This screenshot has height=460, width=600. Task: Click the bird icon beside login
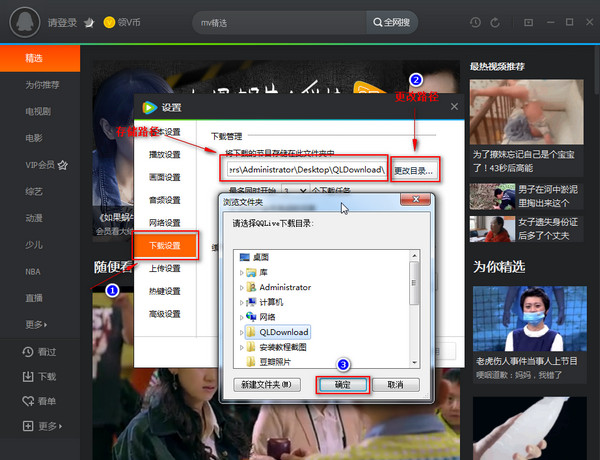pyautogui.click(x=89, y=23)
